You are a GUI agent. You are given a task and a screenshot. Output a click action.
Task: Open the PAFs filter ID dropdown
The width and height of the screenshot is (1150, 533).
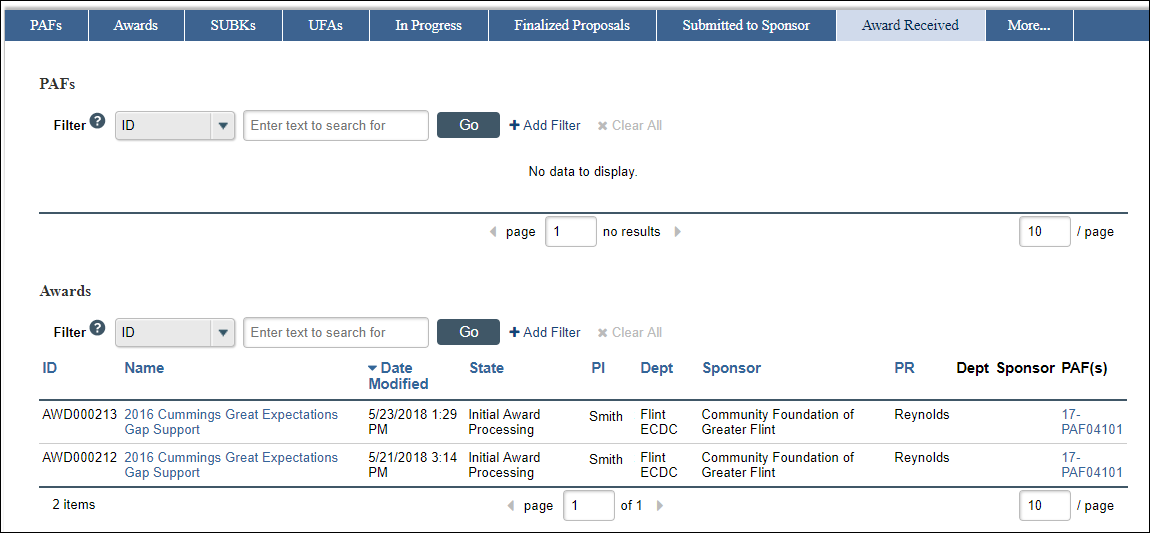175,125
